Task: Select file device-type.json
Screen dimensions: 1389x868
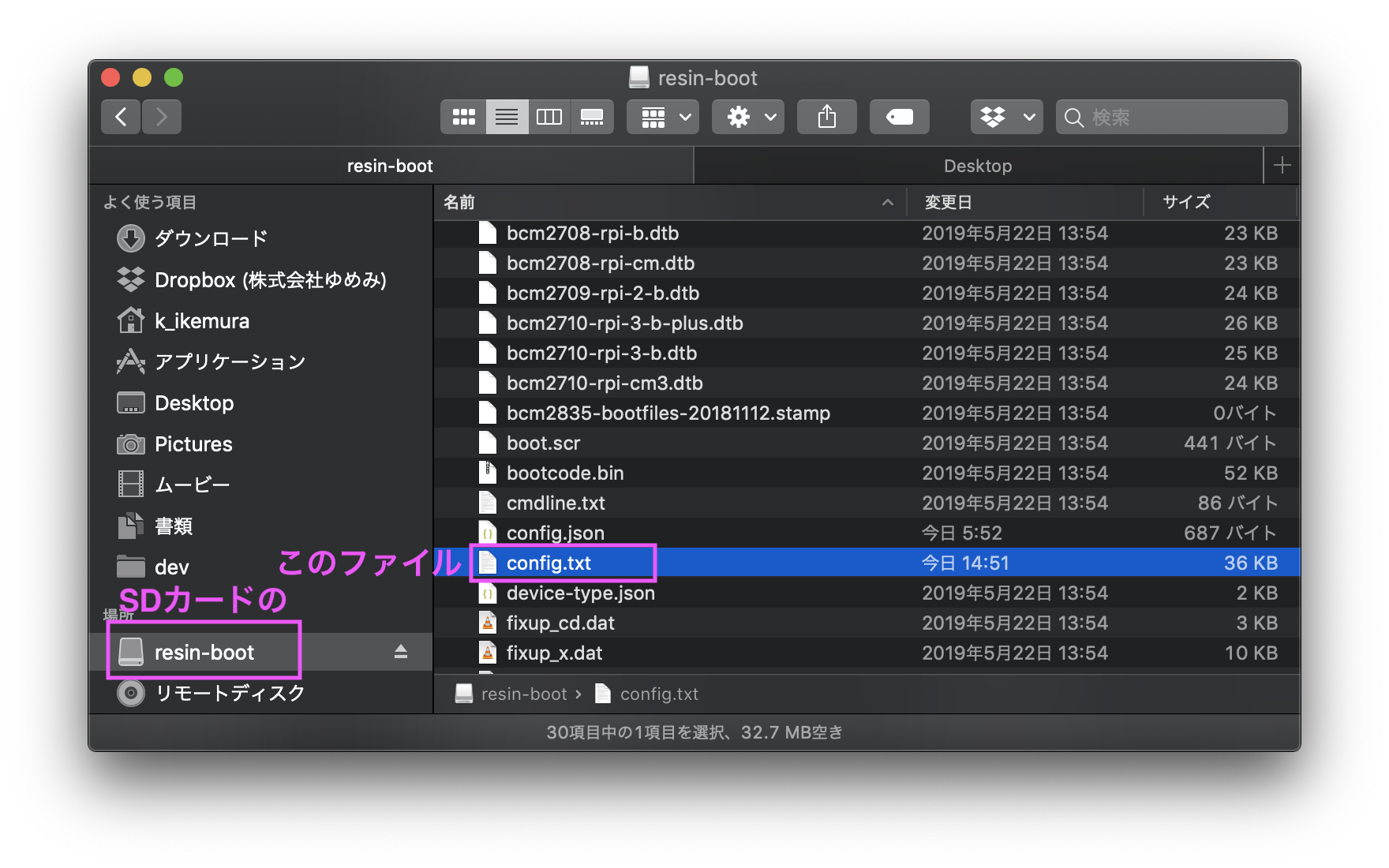Action: [x=867, y=593]
